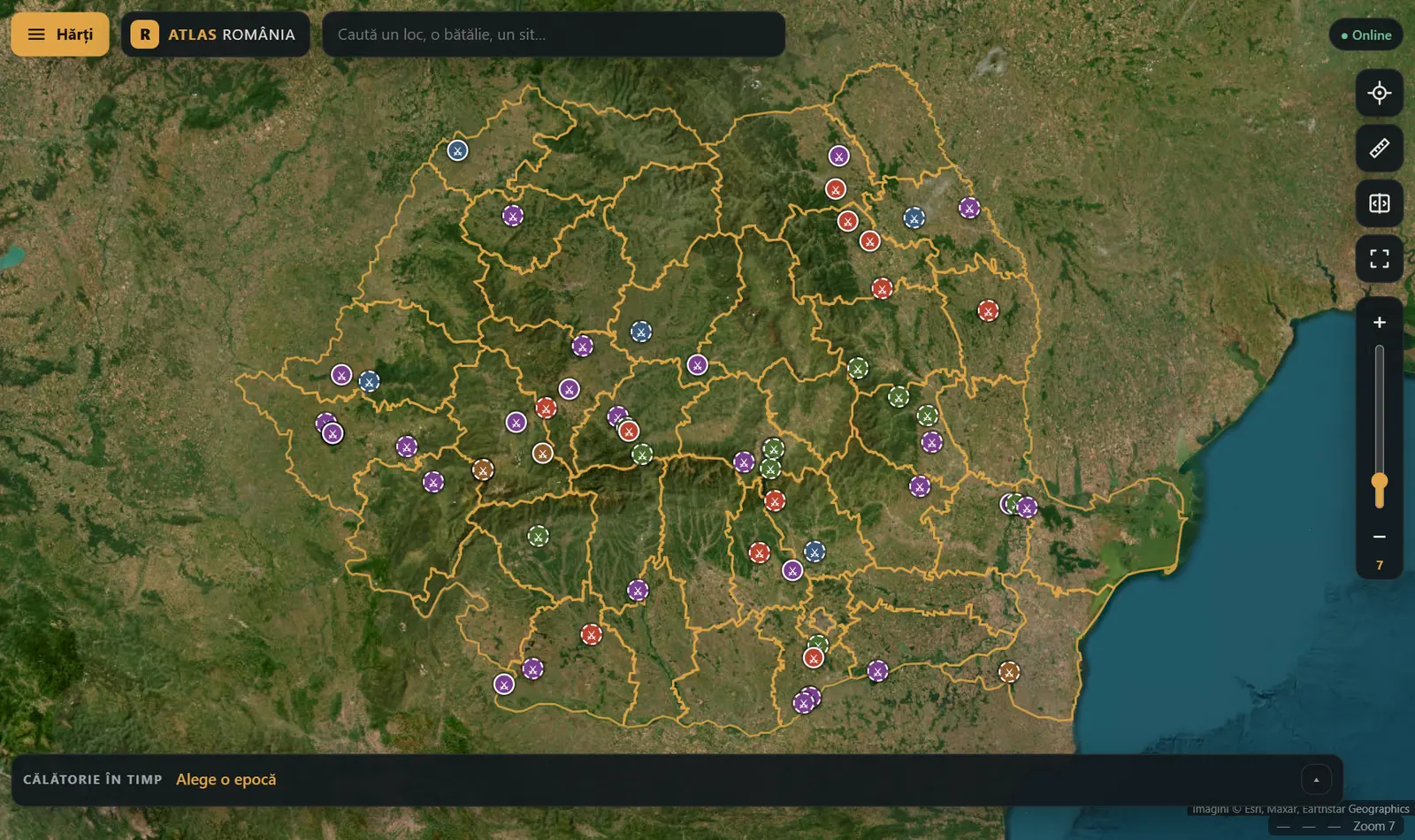Viewport: 1415px width, 840px height.
Task: Toggle the split map compare view
Action: tap(1380, 203)
